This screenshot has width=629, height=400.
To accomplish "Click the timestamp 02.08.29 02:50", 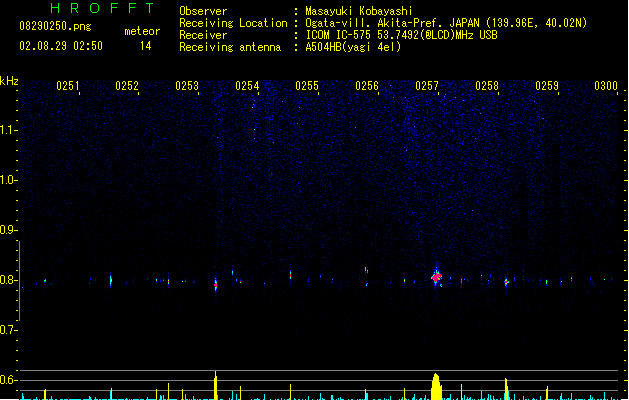I will [x=61, y=46].
